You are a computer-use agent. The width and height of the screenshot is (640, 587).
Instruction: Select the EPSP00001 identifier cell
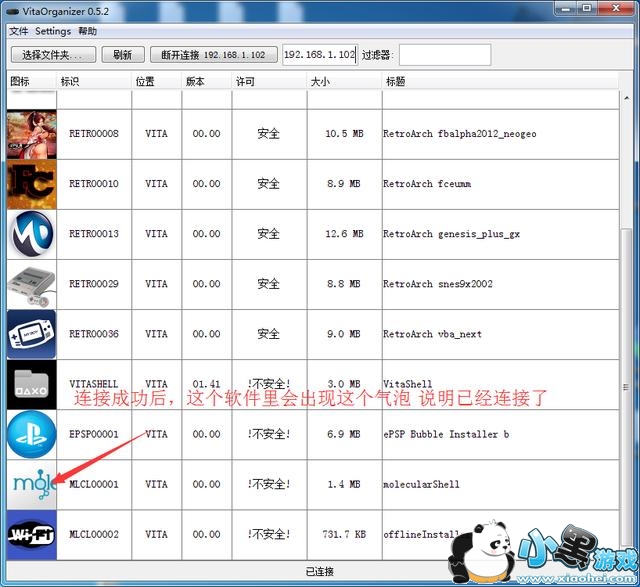click(x=94, y=434)
